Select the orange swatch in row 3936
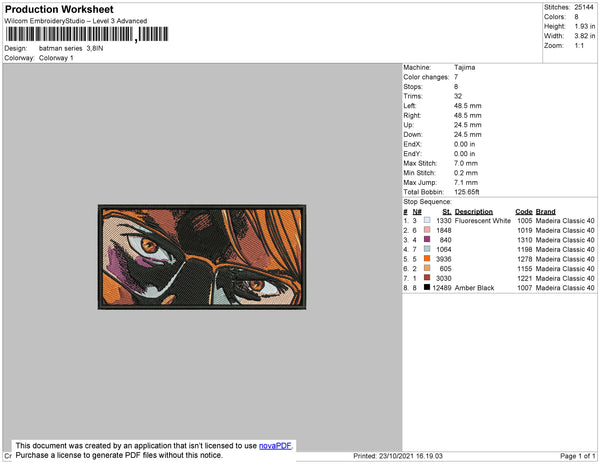The width and height of the screenshot is (600, 464). click(427, 259)
